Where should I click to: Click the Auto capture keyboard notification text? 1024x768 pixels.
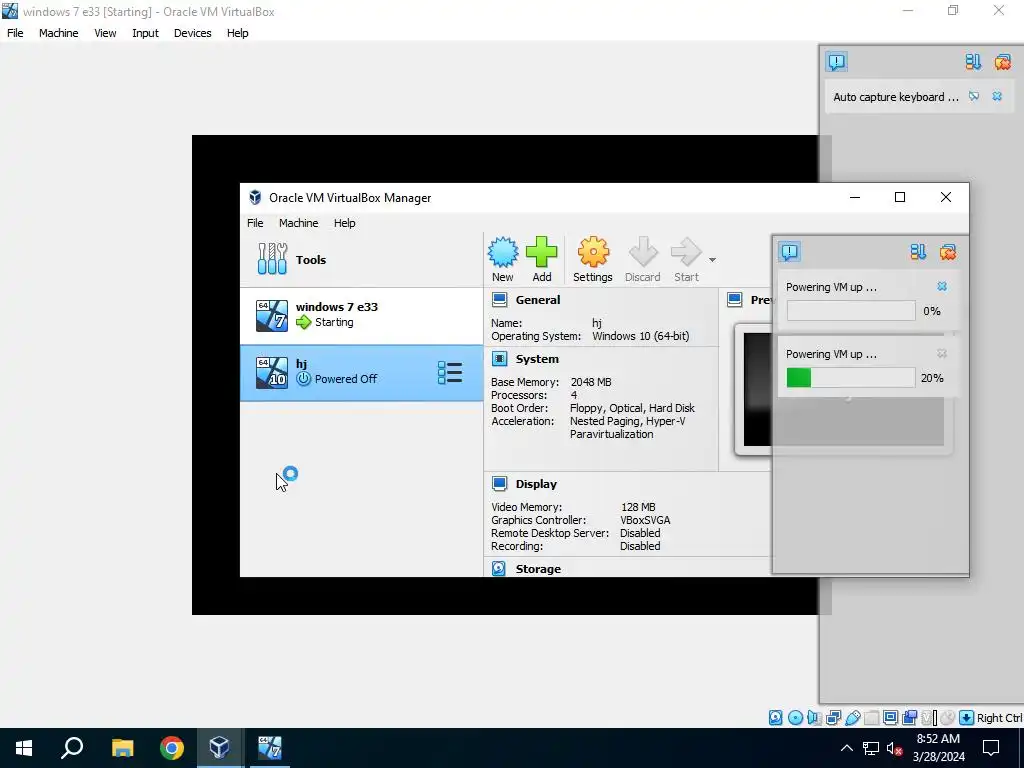tap(895, 97)
